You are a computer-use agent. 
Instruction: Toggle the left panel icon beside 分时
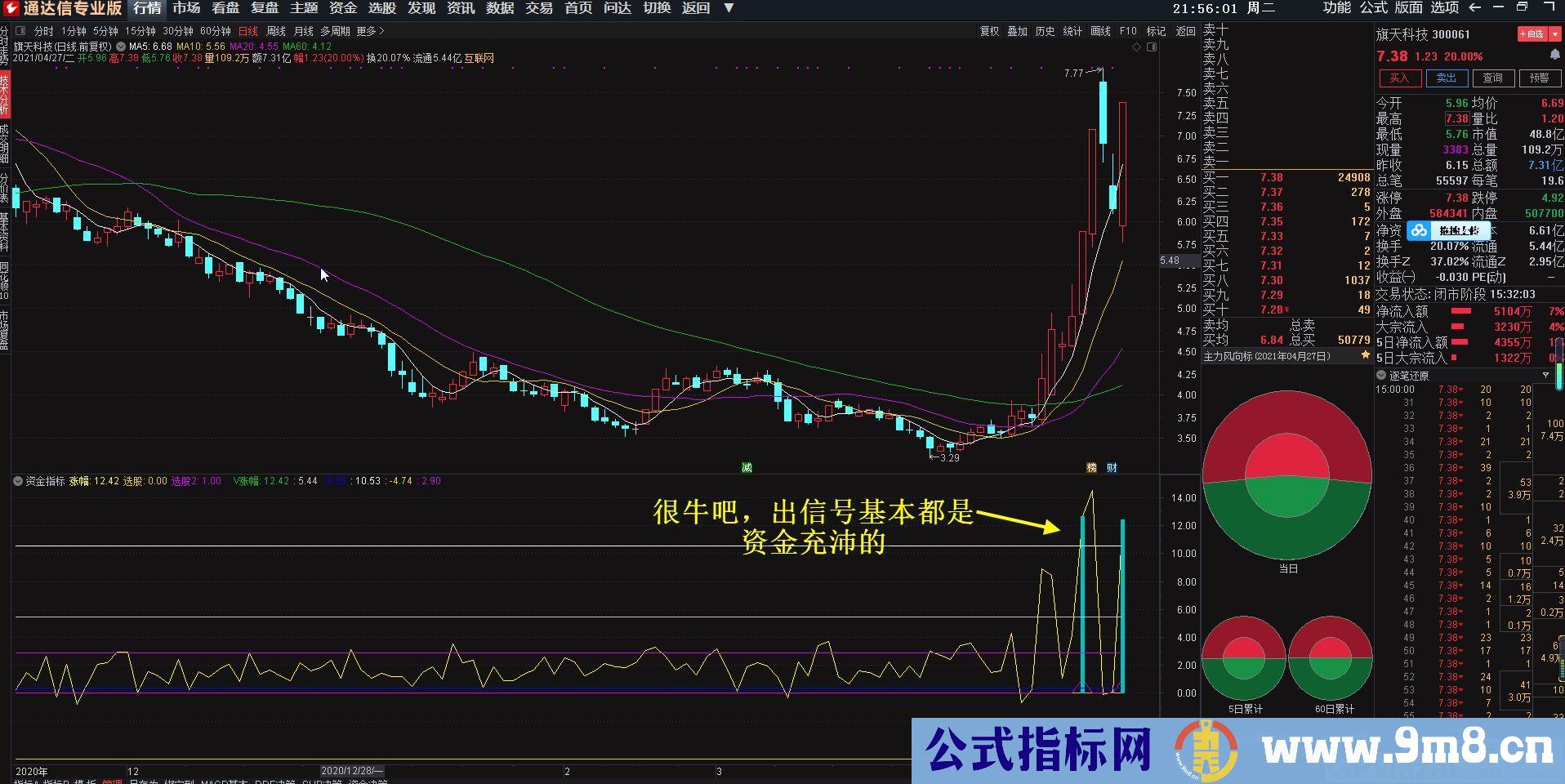click(x=20, y=31)
